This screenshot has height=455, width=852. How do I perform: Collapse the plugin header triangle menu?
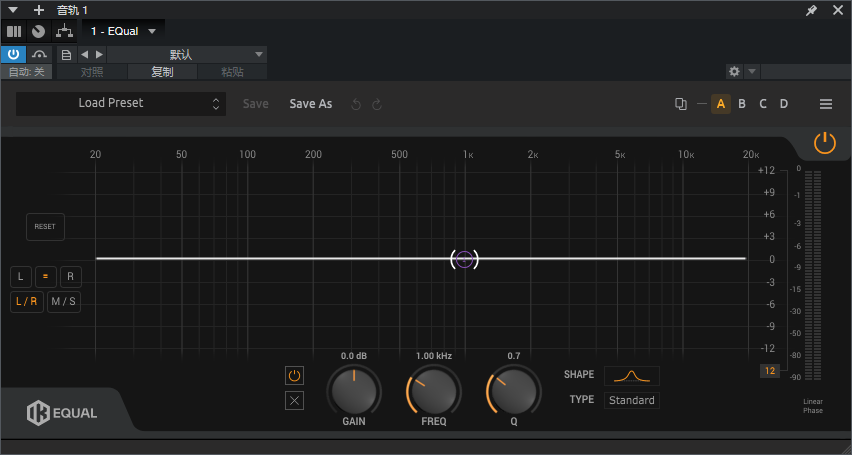tap(13, 10)
